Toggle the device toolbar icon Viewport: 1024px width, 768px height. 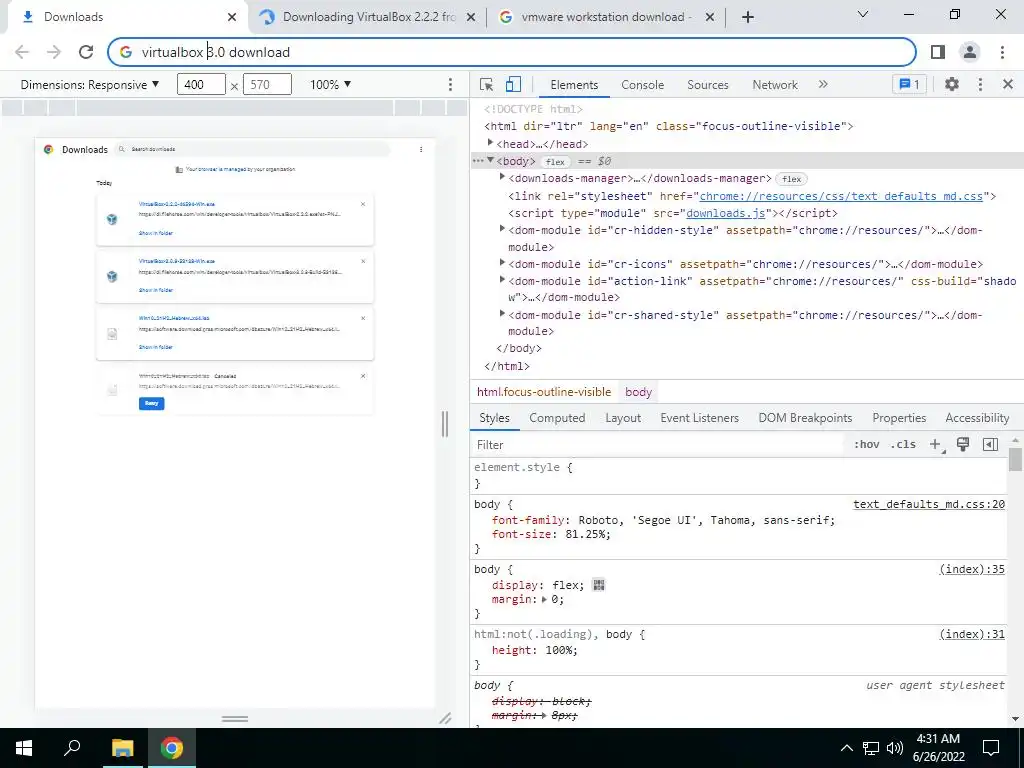pyautogui.click(x=513, y=84)
